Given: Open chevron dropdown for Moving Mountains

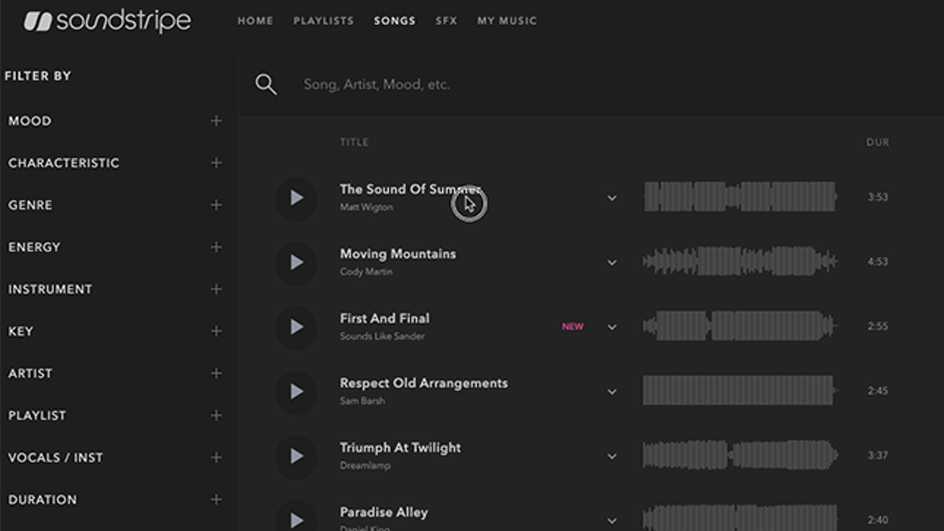Looking at the screenshot, I should click(612, 262).
